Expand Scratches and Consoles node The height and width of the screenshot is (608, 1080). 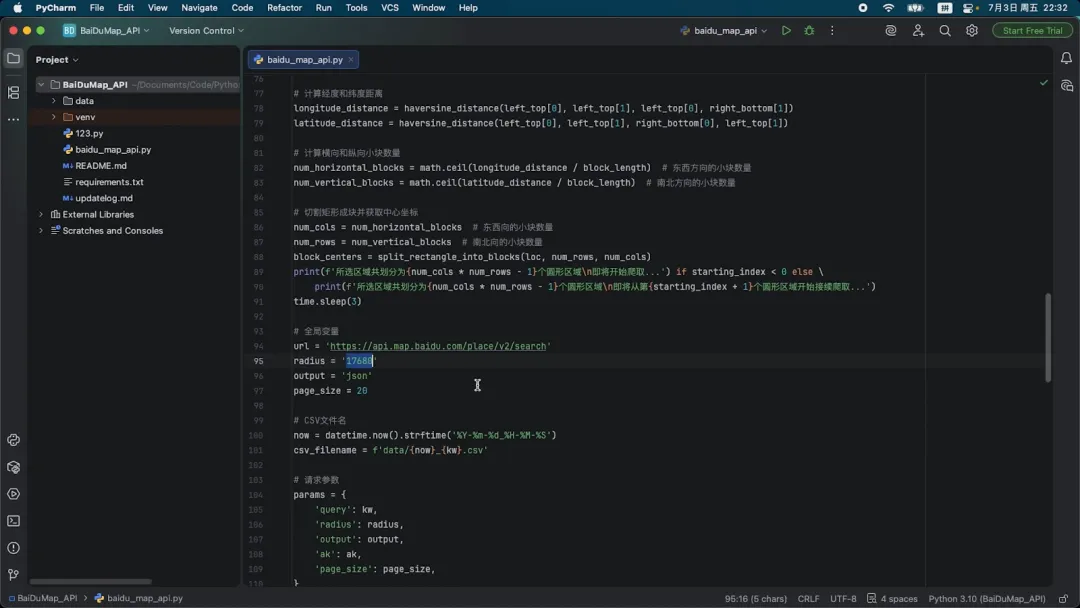(41, 231)
